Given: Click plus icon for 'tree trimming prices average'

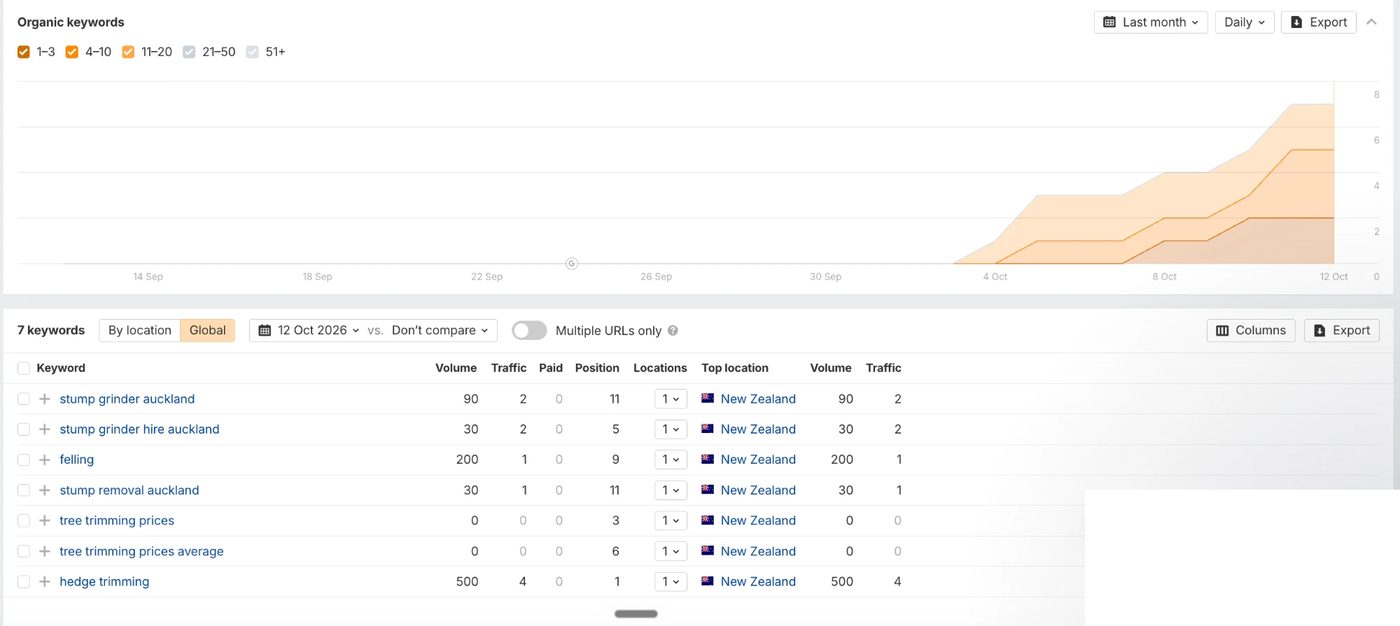Looking at the screenshot, I should coord(44,551).
